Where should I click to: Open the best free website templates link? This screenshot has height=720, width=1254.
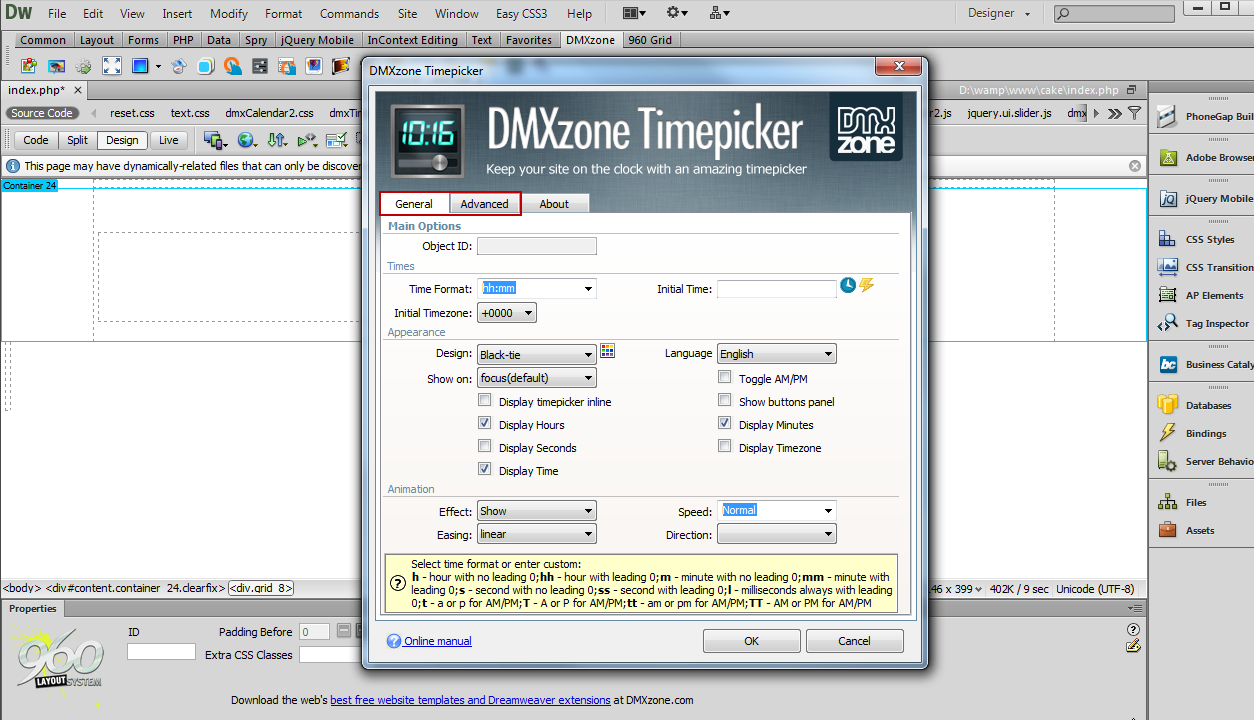point(470,700)
